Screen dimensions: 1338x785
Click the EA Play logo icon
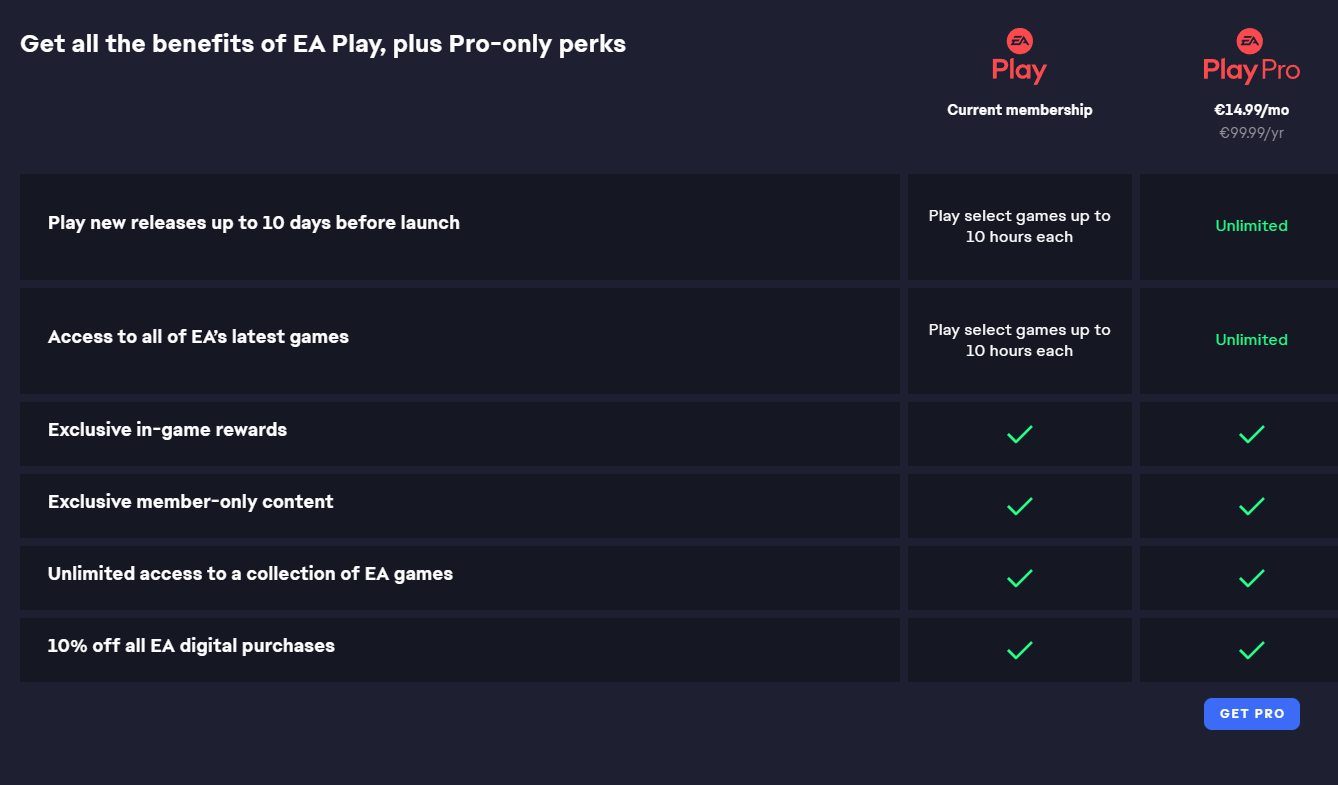1019,56
